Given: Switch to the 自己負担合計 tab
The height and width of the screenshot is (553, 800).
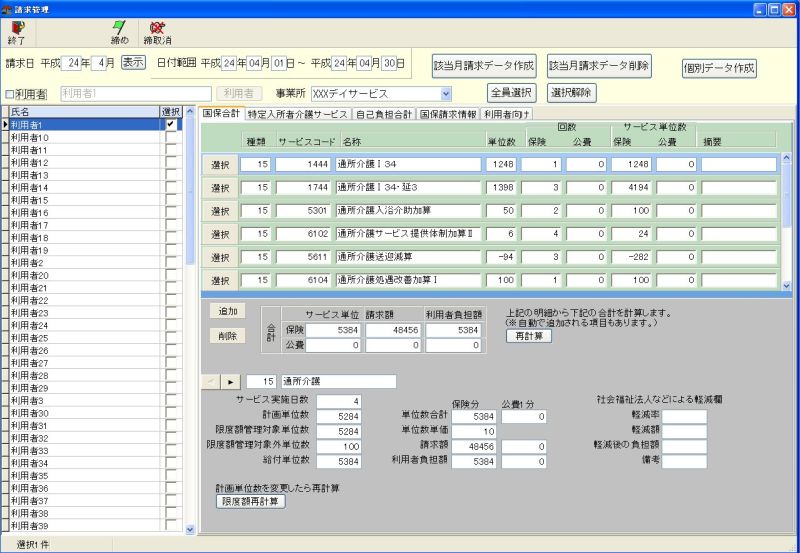Looking at the screenshot, I should (x=384, y=114).
